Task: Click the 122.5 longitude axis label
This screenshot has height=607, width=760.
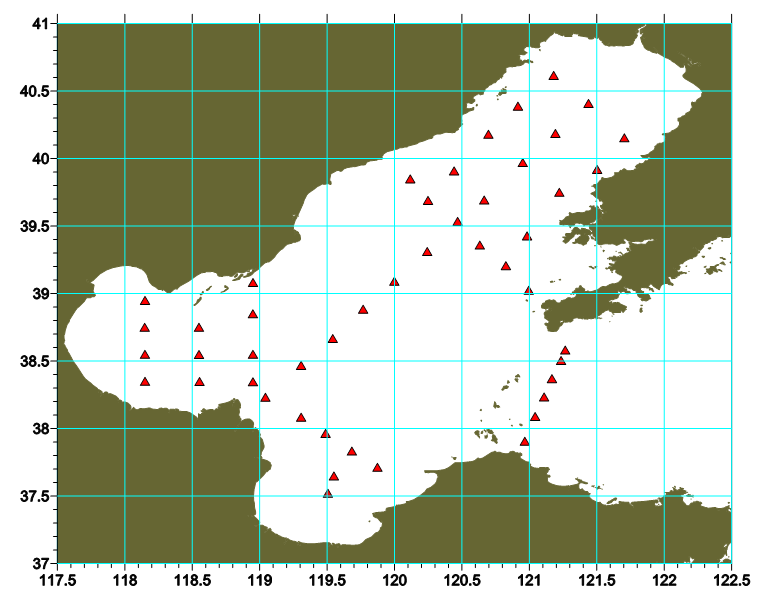Action: (x=731, y=581)
